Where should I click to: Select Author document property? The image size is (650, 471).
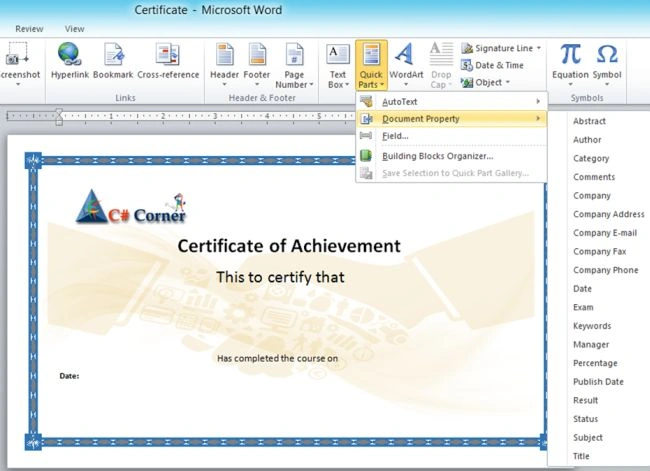[587, 140]
